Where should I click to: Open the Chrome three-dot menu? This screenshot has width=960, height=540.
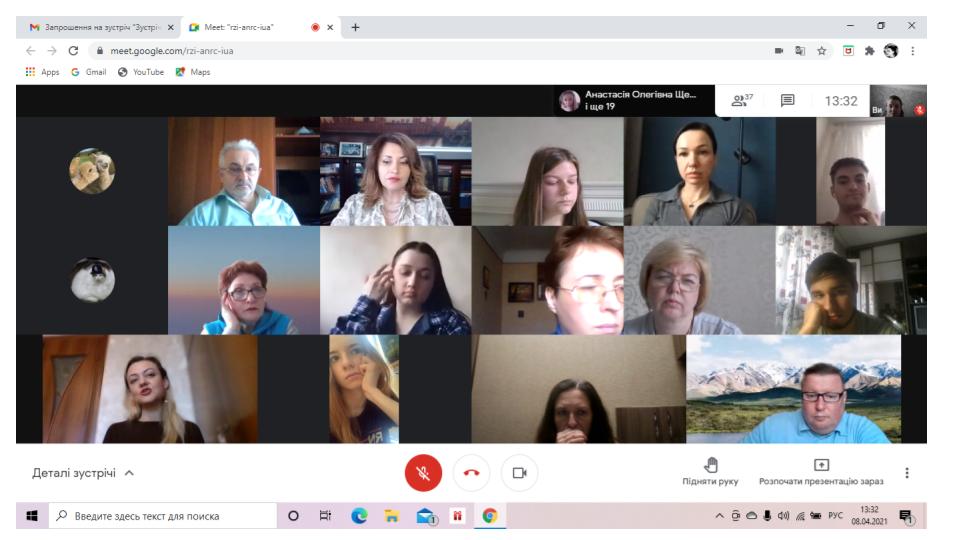[x=912, y=51]
